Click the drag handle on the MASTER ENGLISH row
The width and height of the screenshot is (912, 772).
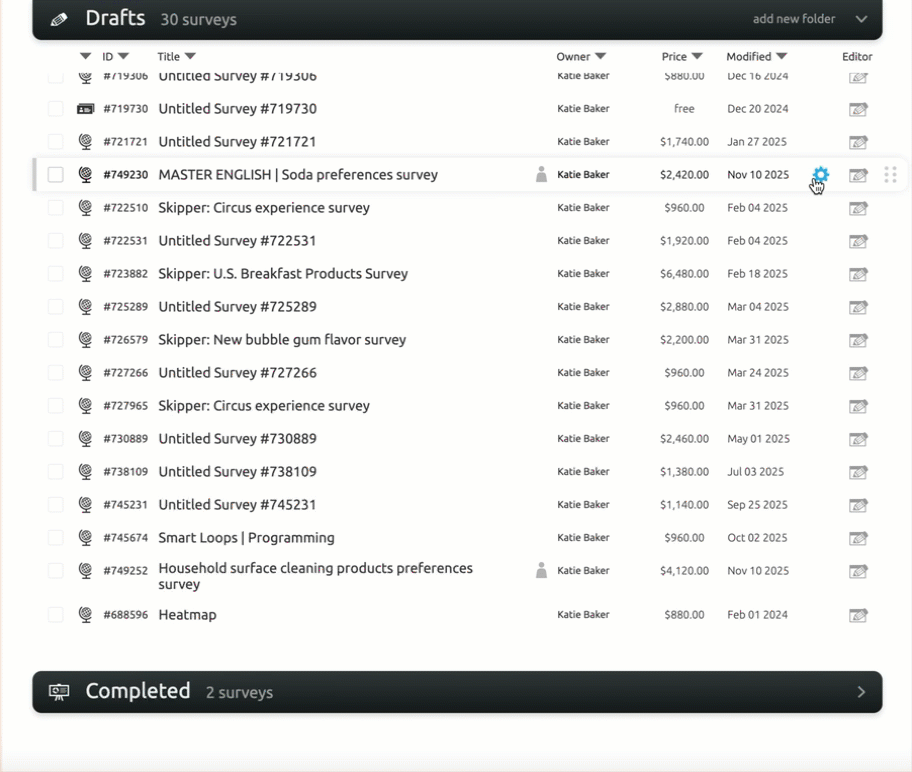tap(890, 175)
